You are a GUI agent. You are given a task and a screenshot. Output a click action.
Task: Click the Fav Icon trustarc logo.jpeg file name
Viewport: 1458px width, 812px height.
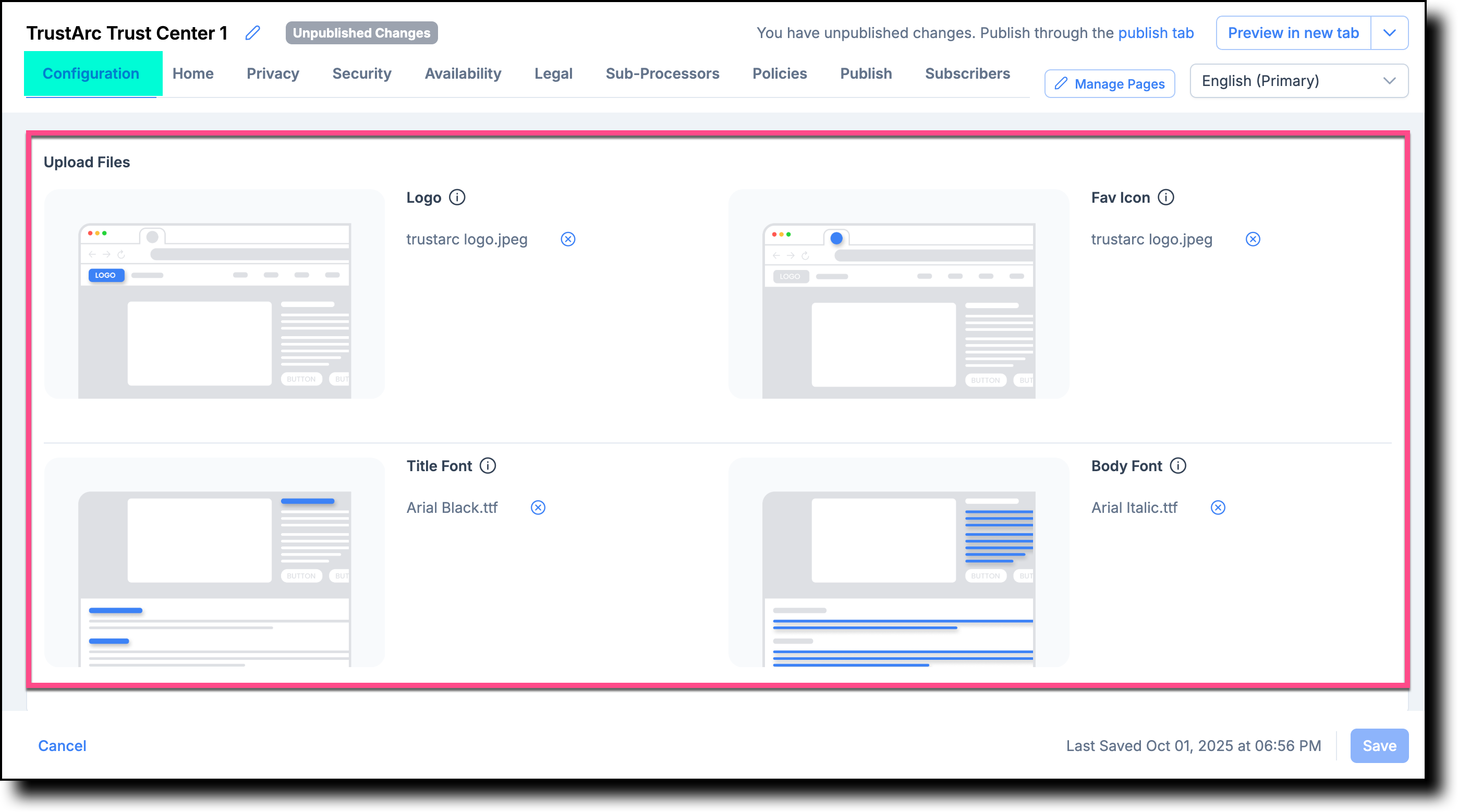[x=1152, y=239]
